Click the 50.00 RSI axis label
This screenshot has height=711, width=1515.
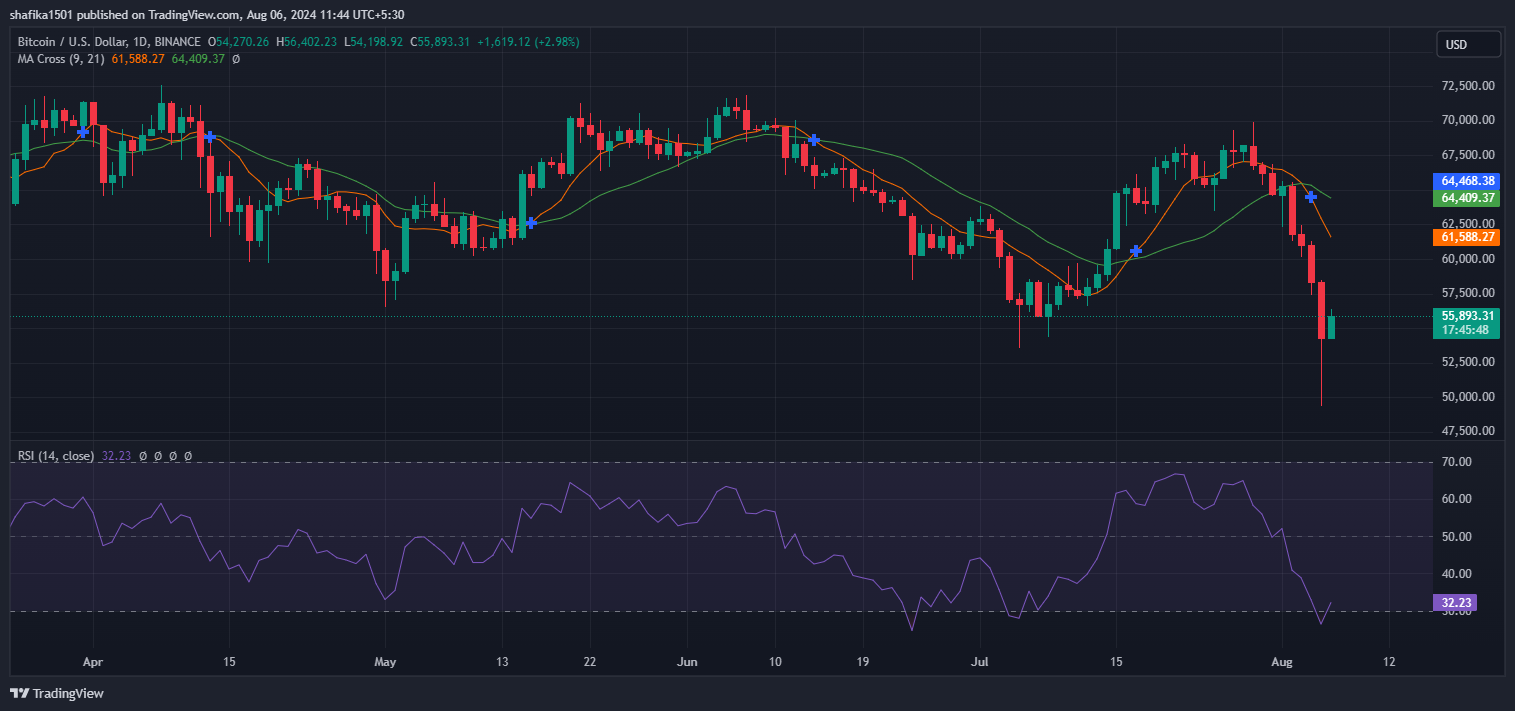pos(1456,537)
